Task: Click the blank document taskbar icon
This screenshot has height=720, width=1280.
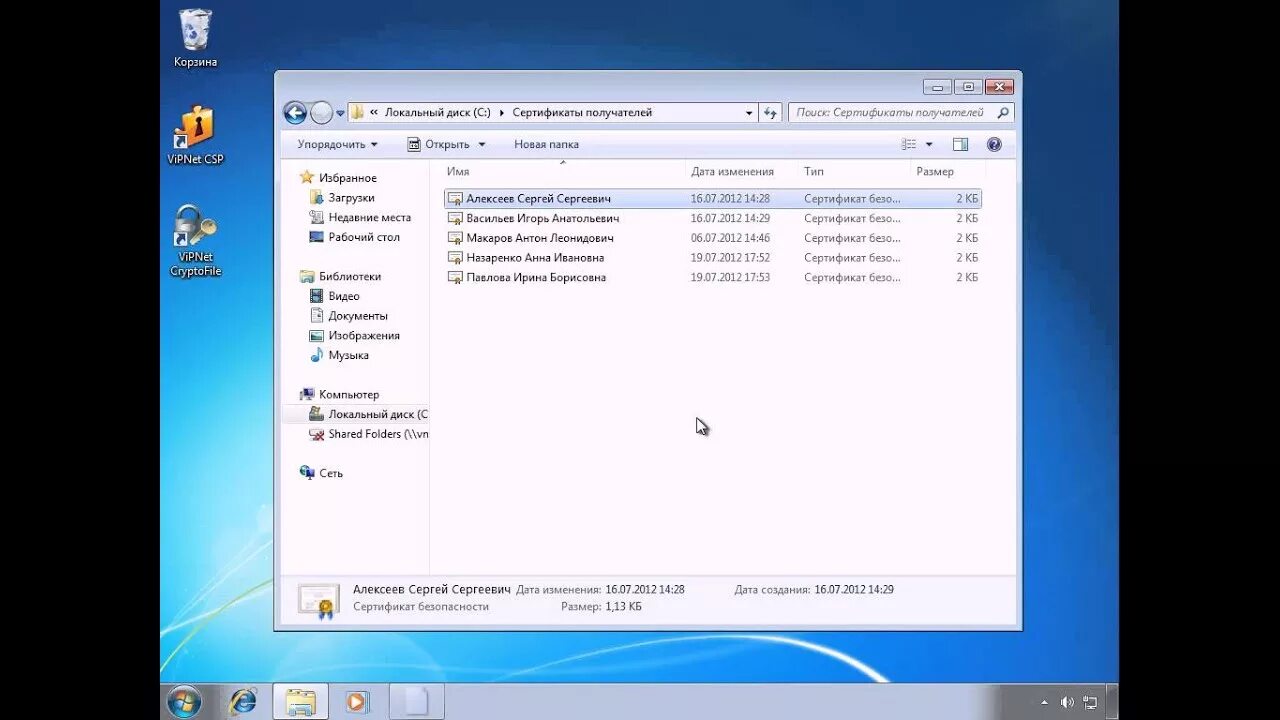Action: pos(416,702)
